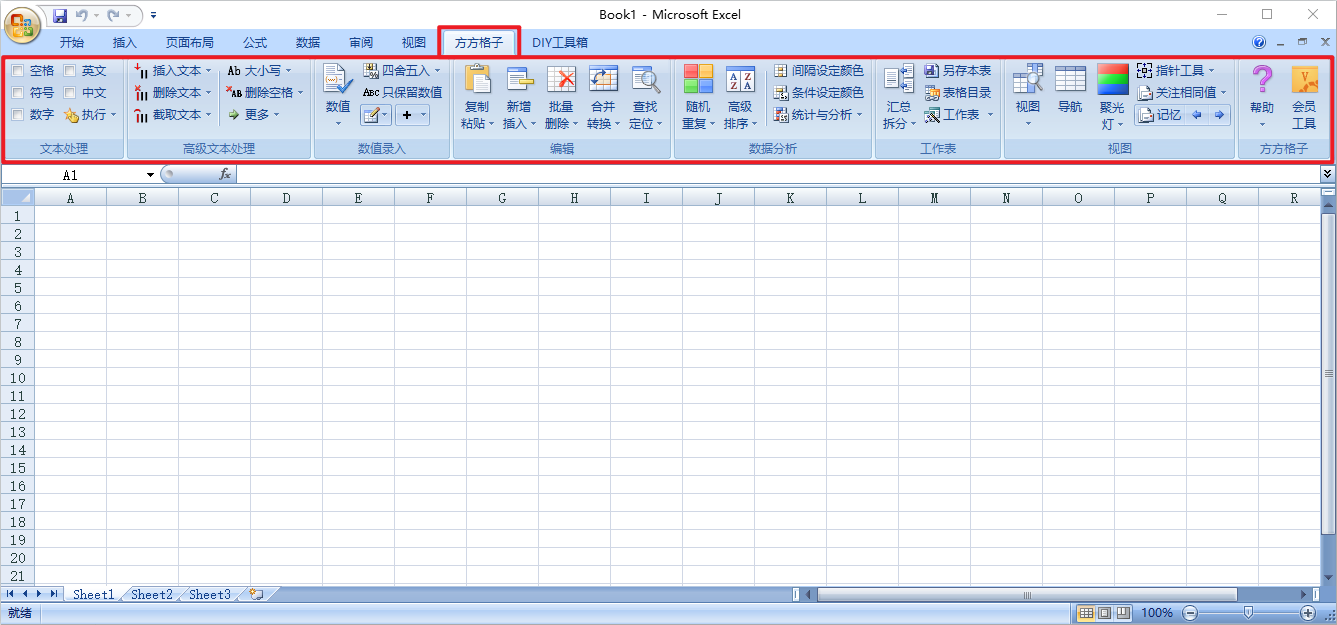Check the 数字 checkbox
The width and height of the screenshot is (1337, 625).
[18, 115]
